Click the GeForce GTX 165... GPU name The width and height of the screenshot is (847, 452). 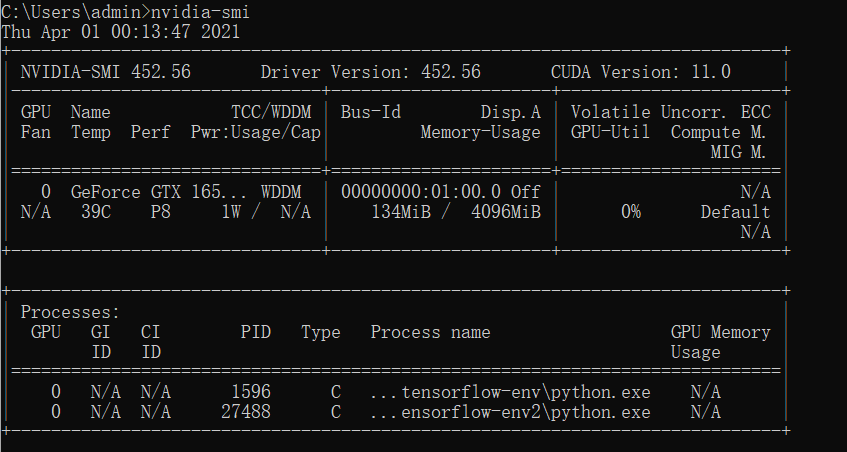coord(159,192)
